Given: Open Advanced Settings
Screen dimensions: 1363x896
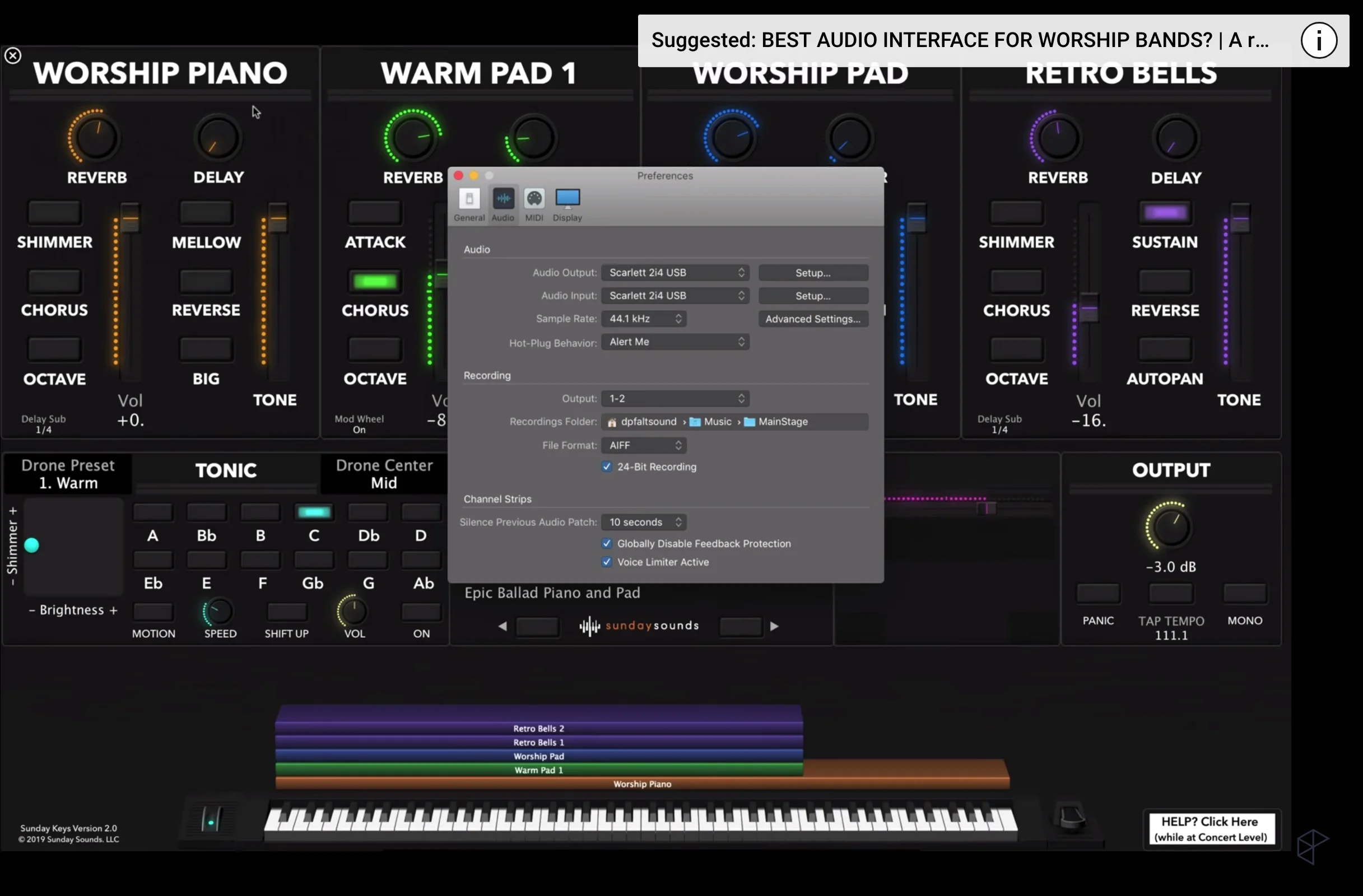Looking at the screenshot, I should coord(813,319).
